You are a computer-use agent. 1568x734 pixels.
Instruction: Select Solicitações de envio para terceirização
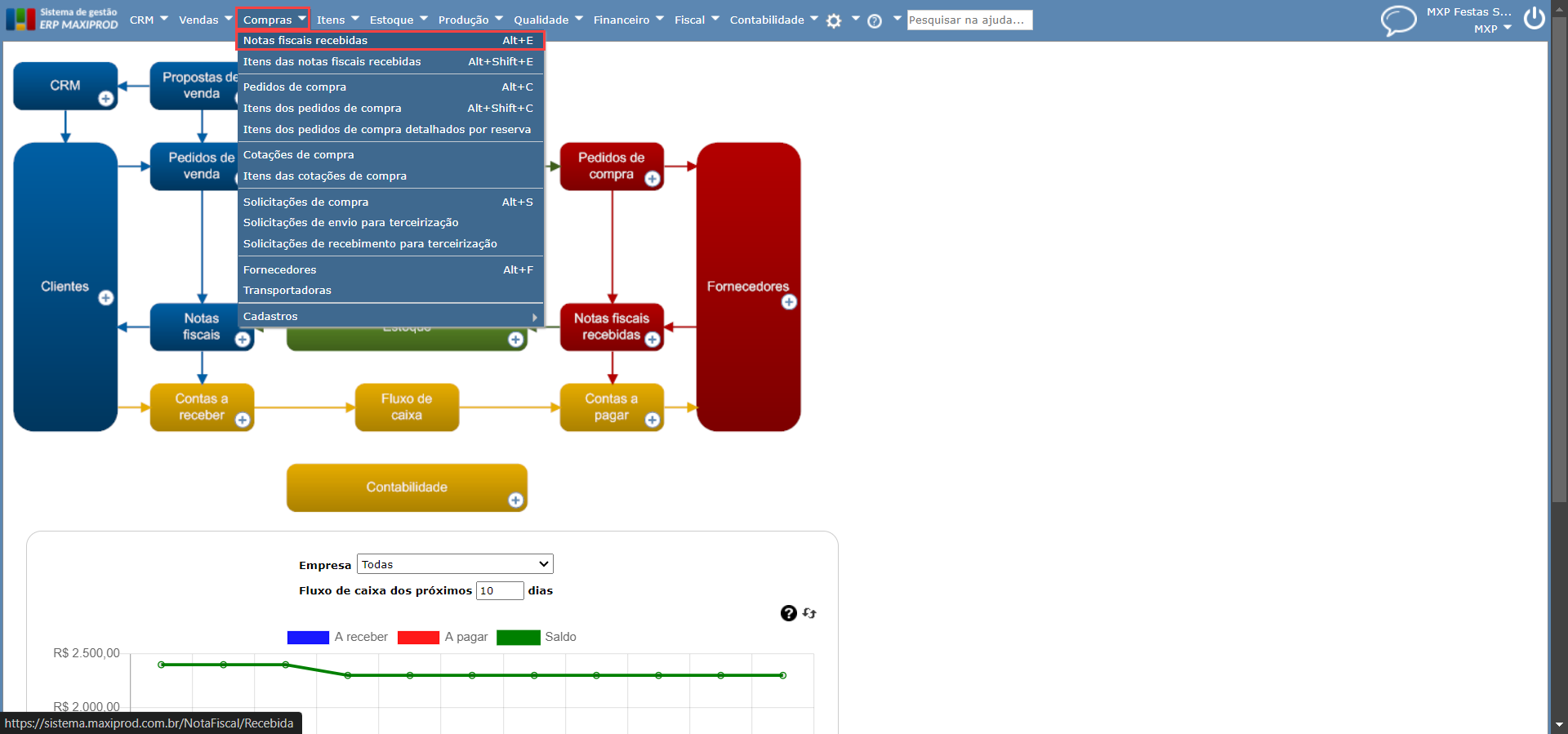click(x=390, y=222)
